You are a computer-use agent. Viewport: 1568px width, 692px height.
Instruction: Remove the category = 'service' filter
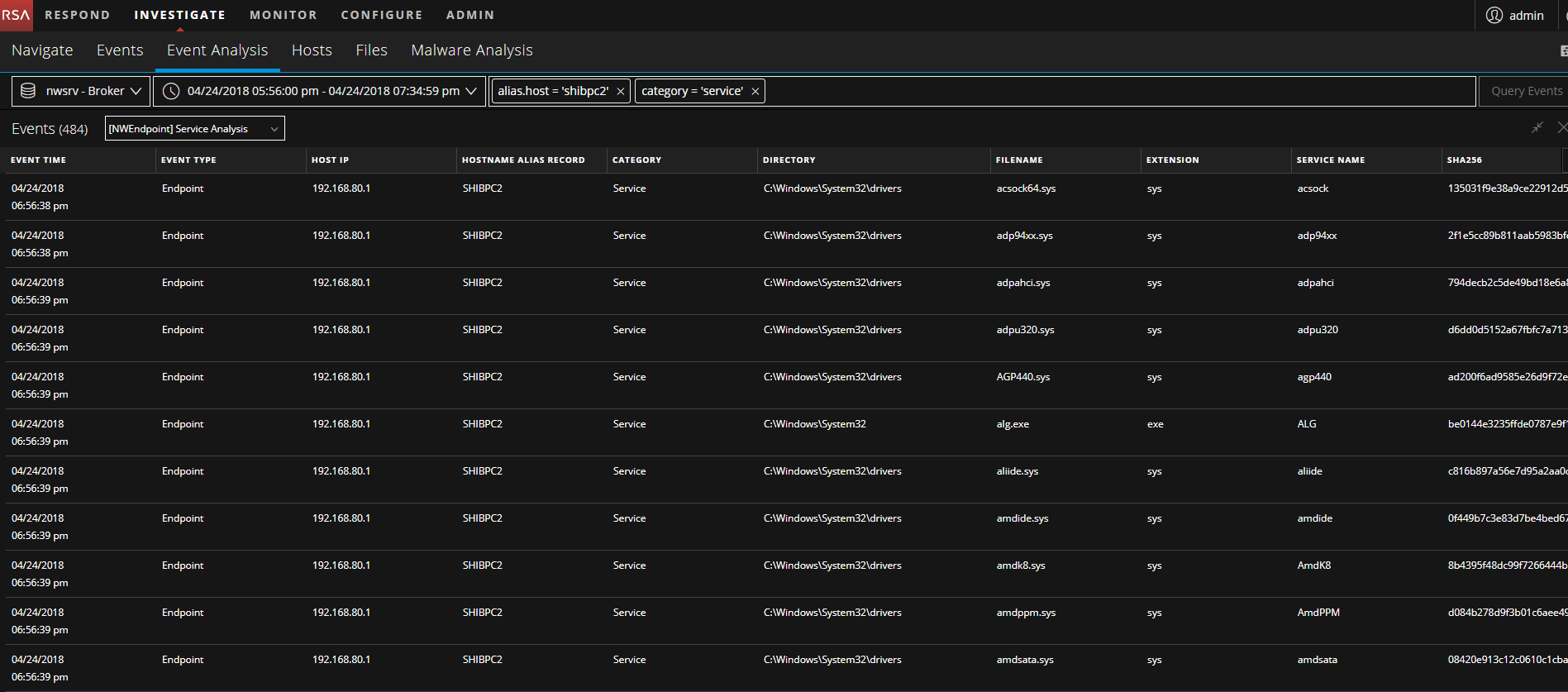755,92
